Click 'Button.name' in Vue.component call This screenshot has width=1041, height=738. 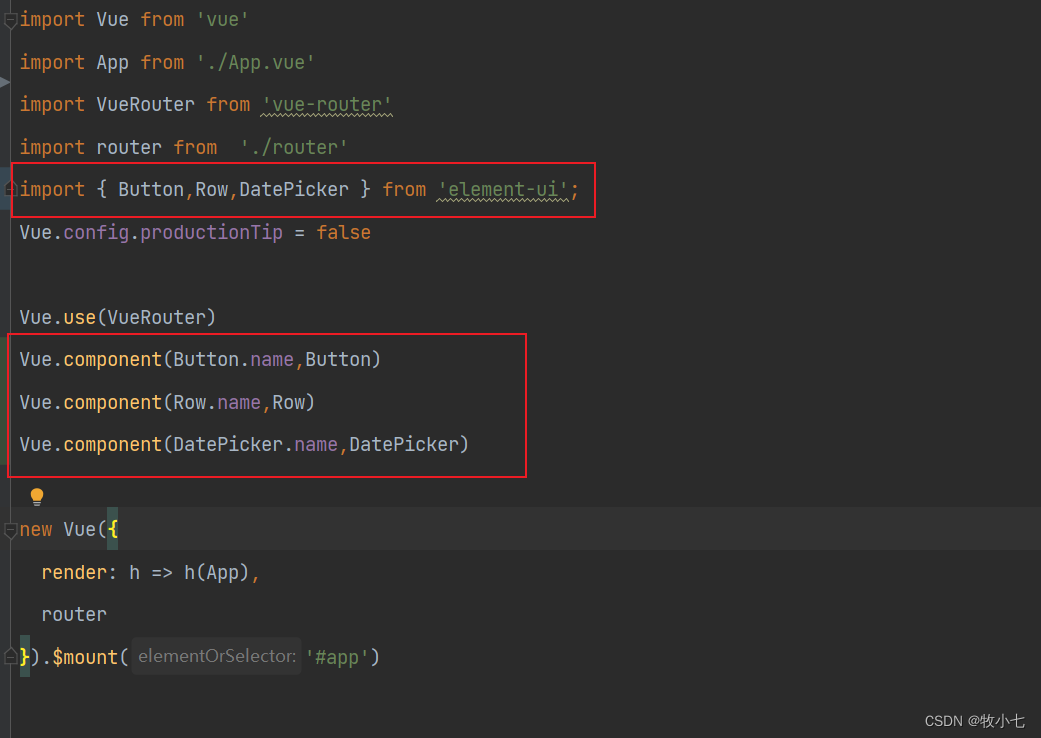coord(233,360)
